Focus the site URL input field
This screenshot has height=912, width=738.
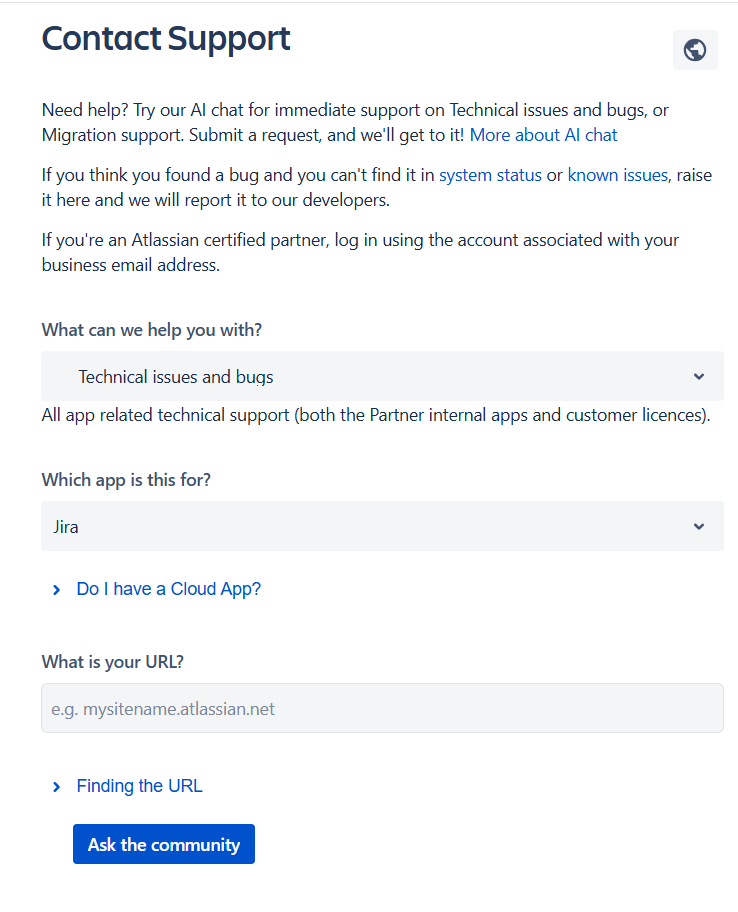[x=382, y=709]
